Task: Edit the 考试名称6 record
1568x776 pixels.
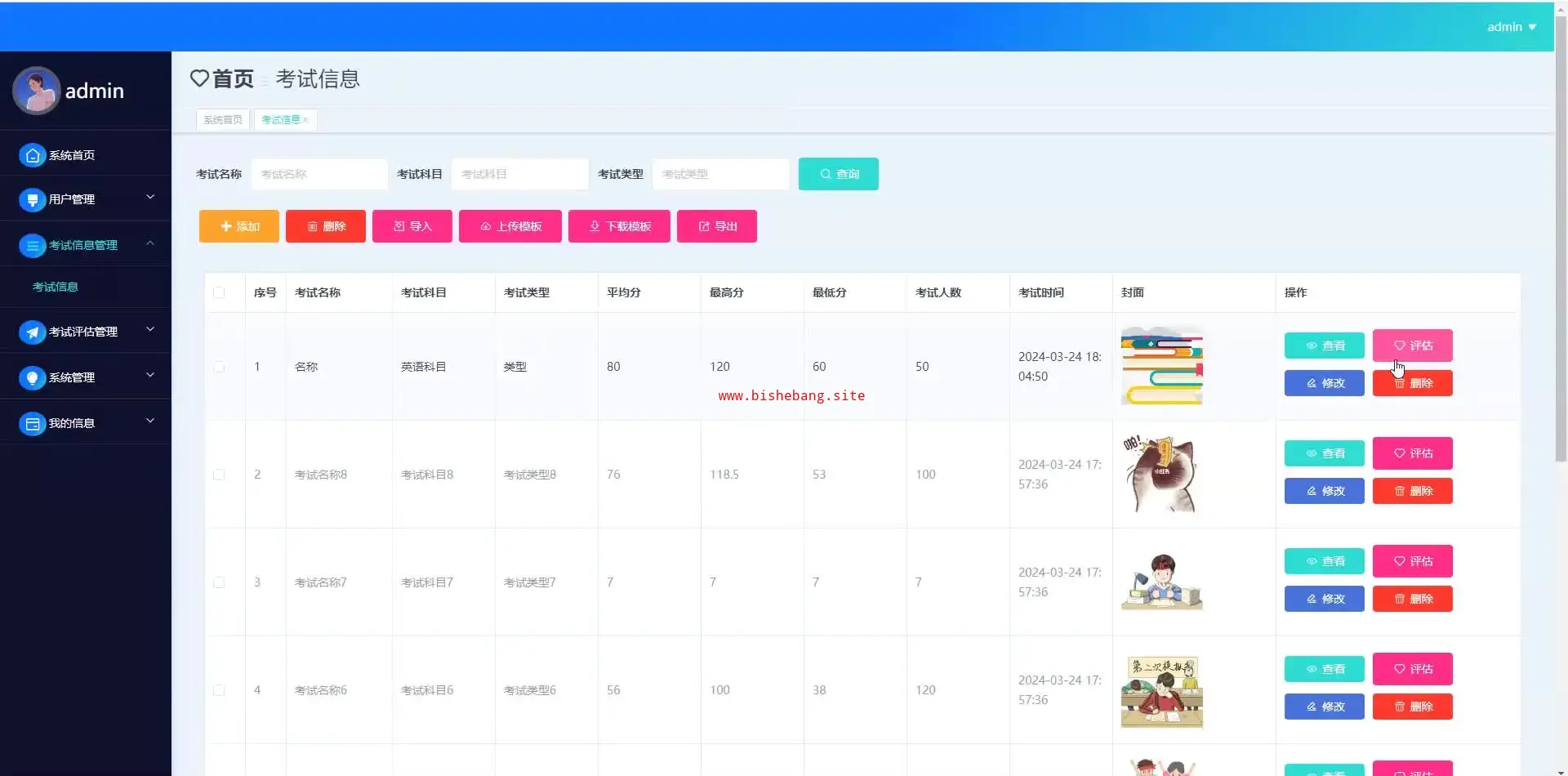Action: coord(1325,707)
